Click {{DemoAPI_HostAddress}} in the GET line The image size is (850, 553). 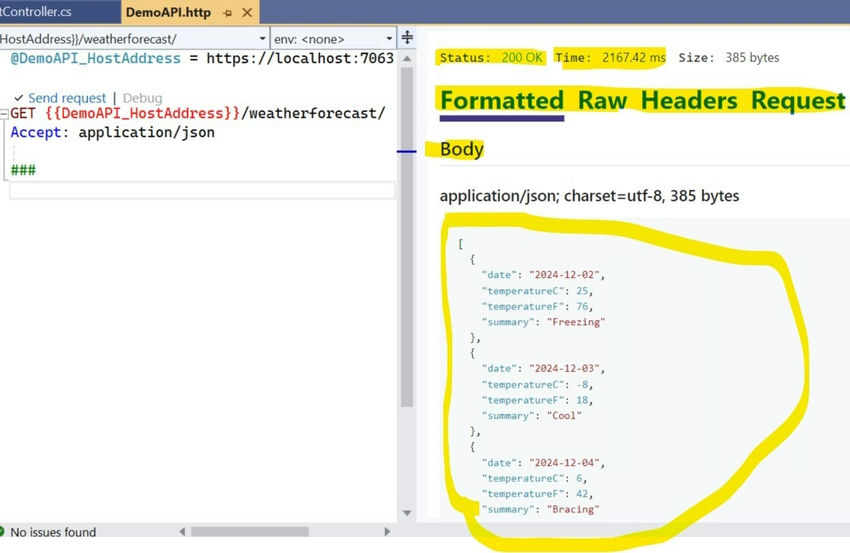tap(143, 113)
